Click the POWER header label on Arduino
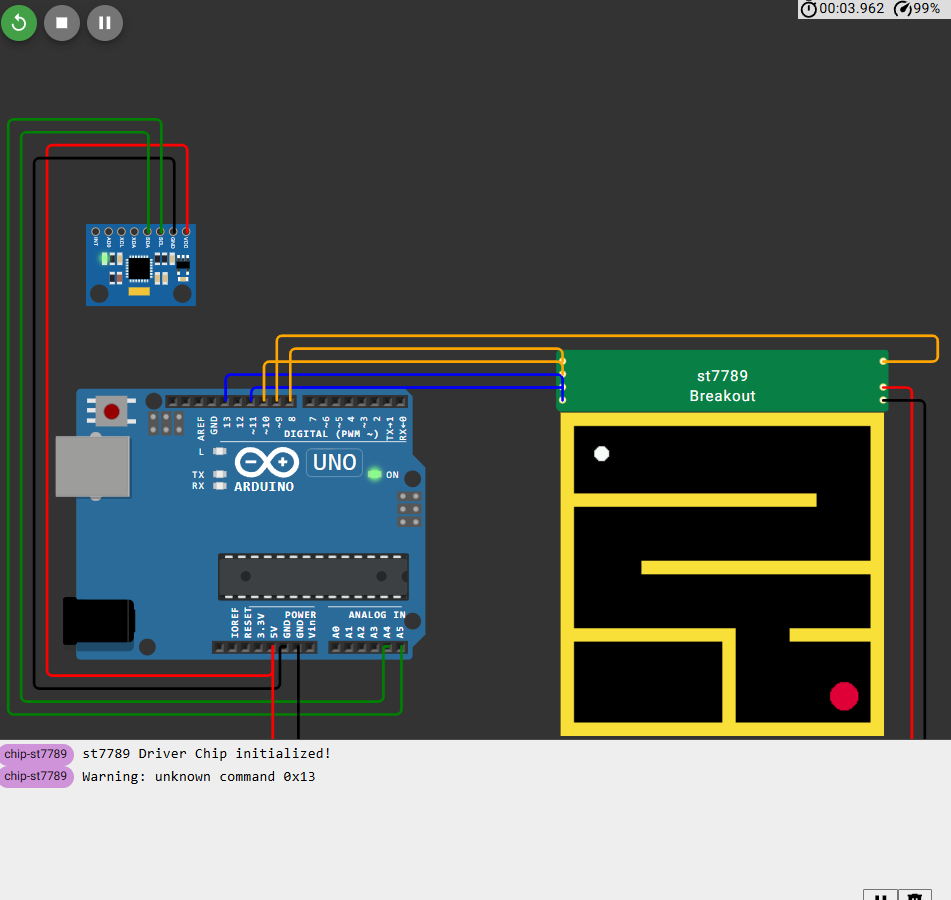 click(300, 615)
